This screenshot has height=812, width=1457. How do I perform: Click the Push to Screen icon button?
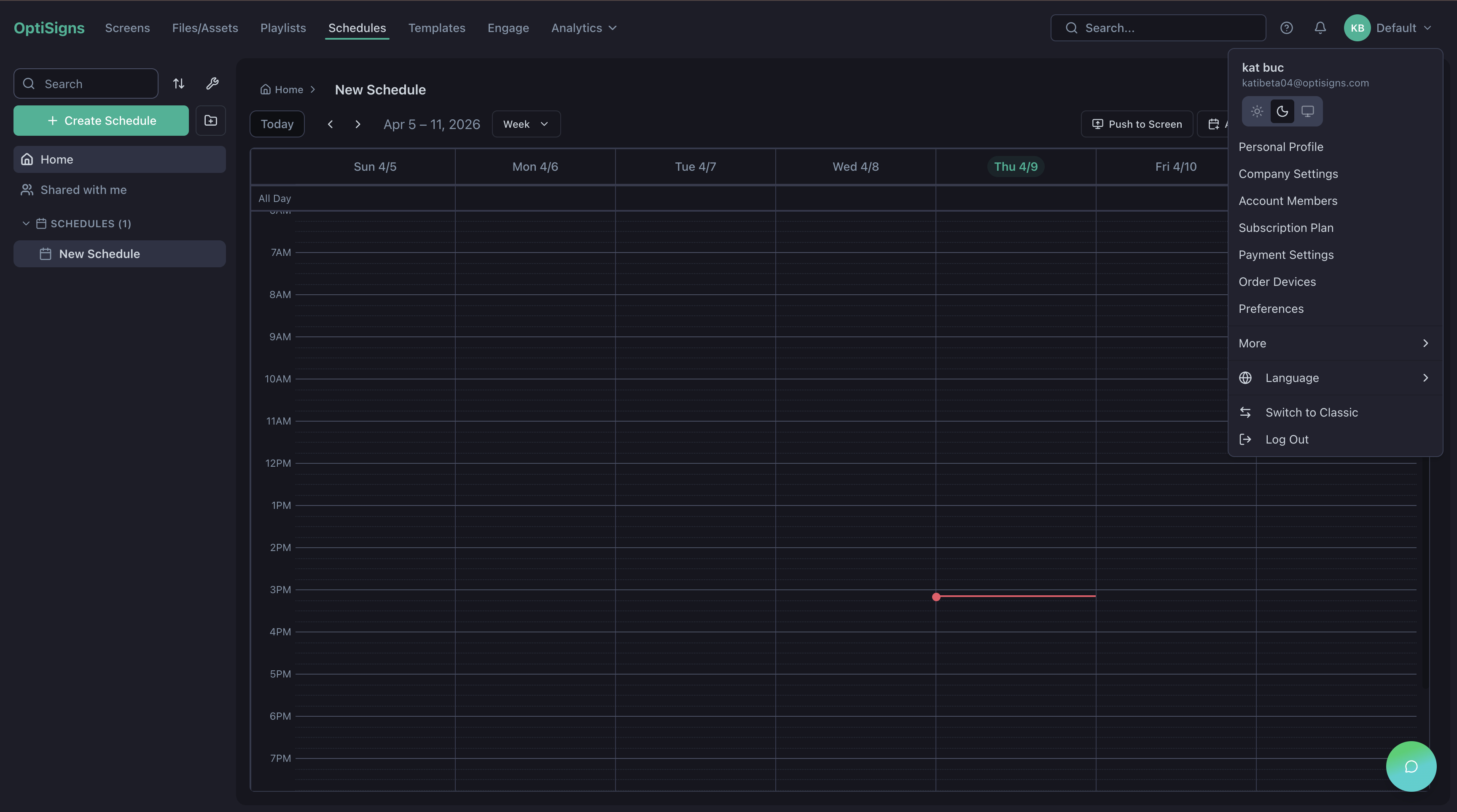pyautogui.click(x=1097, y=124)
